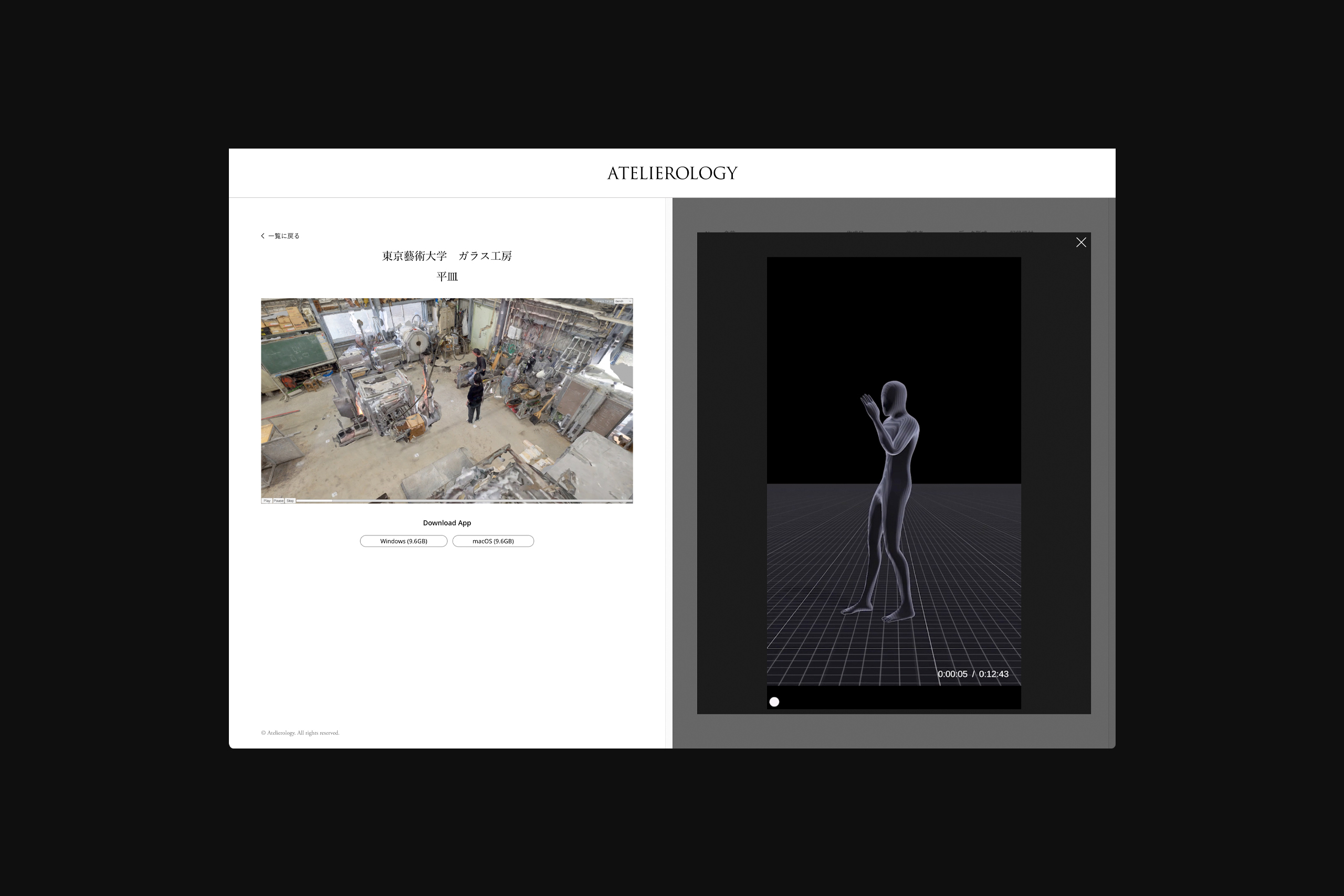Click the back chevron beside 一覧に戻る
Screen dimensions: 1344x896
pos(263,236)
